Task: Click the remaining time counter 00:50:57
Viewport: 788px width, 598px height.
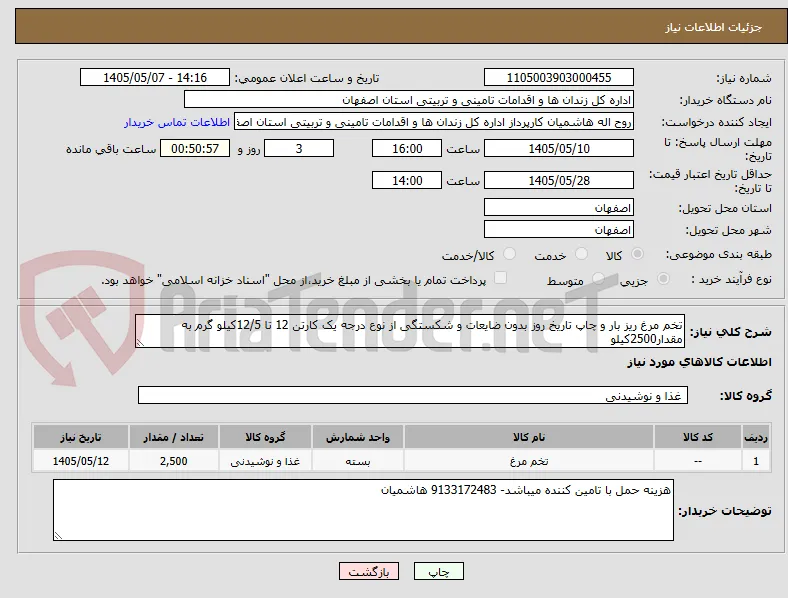Action: 195,148
